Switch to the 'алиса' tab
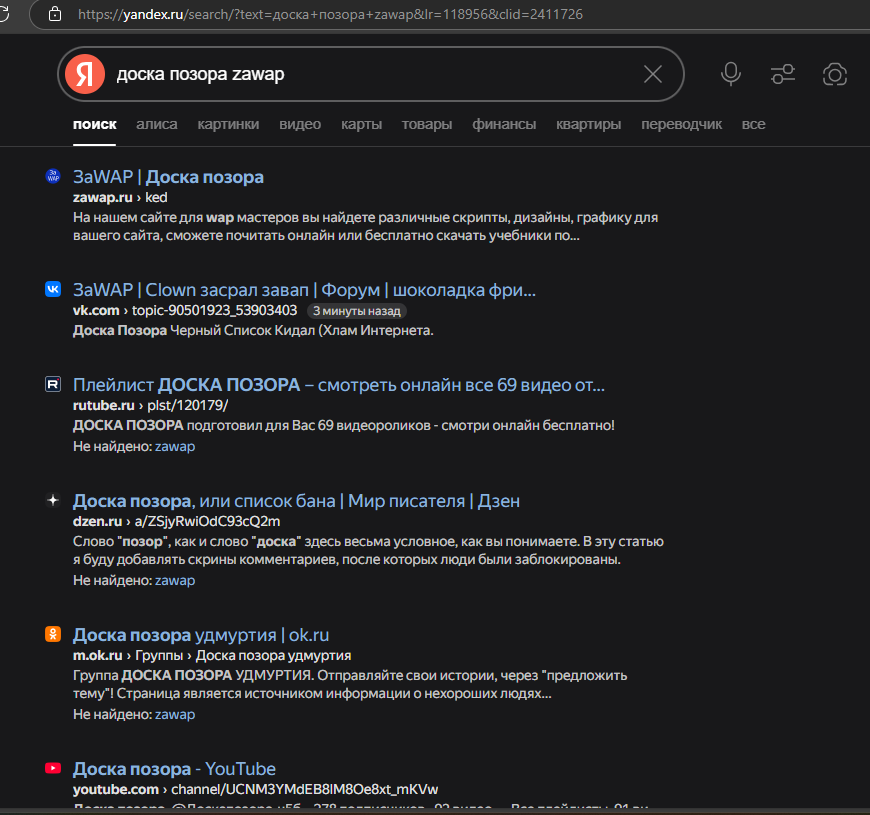The width and height of the screenshot is (870, 815). 157,124
